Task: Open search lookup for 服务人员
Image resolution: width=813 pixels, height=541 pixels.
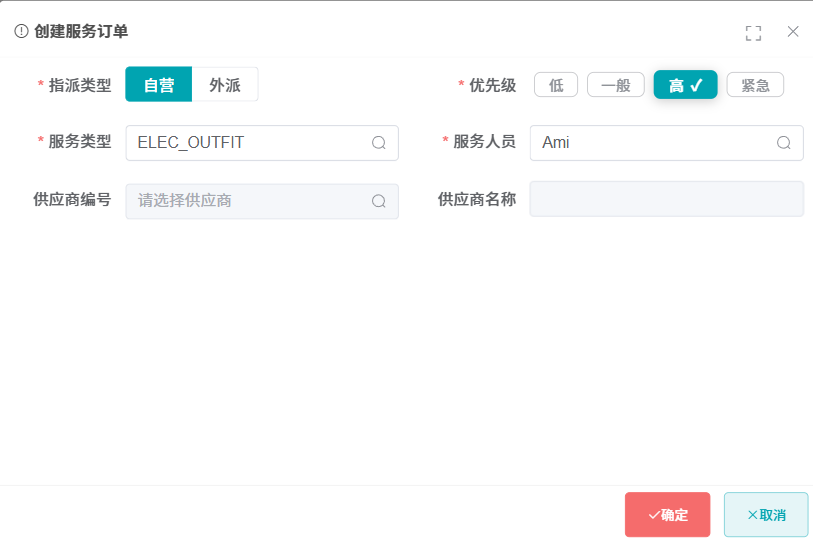Action: click(x=784, y=143)
